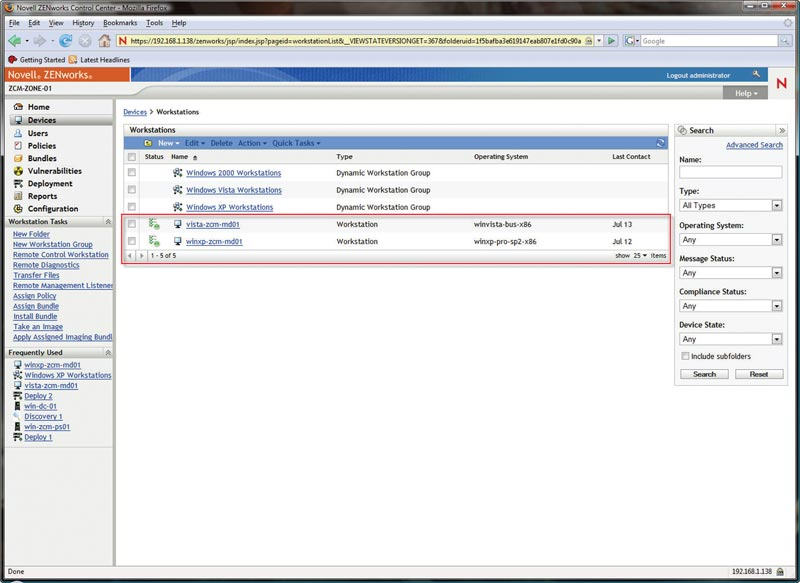Open the Message Status dropdown
The height and width of the screenshot is (583, 800).
(731, 273)
